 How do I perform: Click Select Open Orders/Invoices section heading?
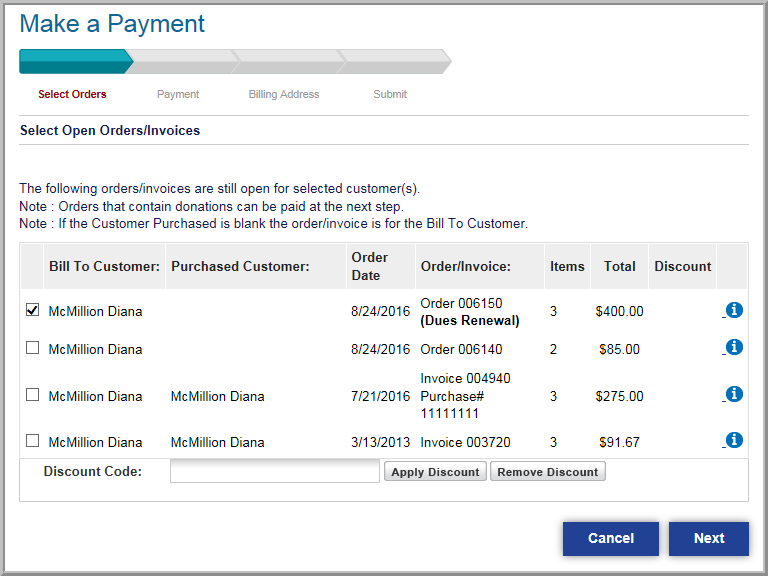point(110,130)
